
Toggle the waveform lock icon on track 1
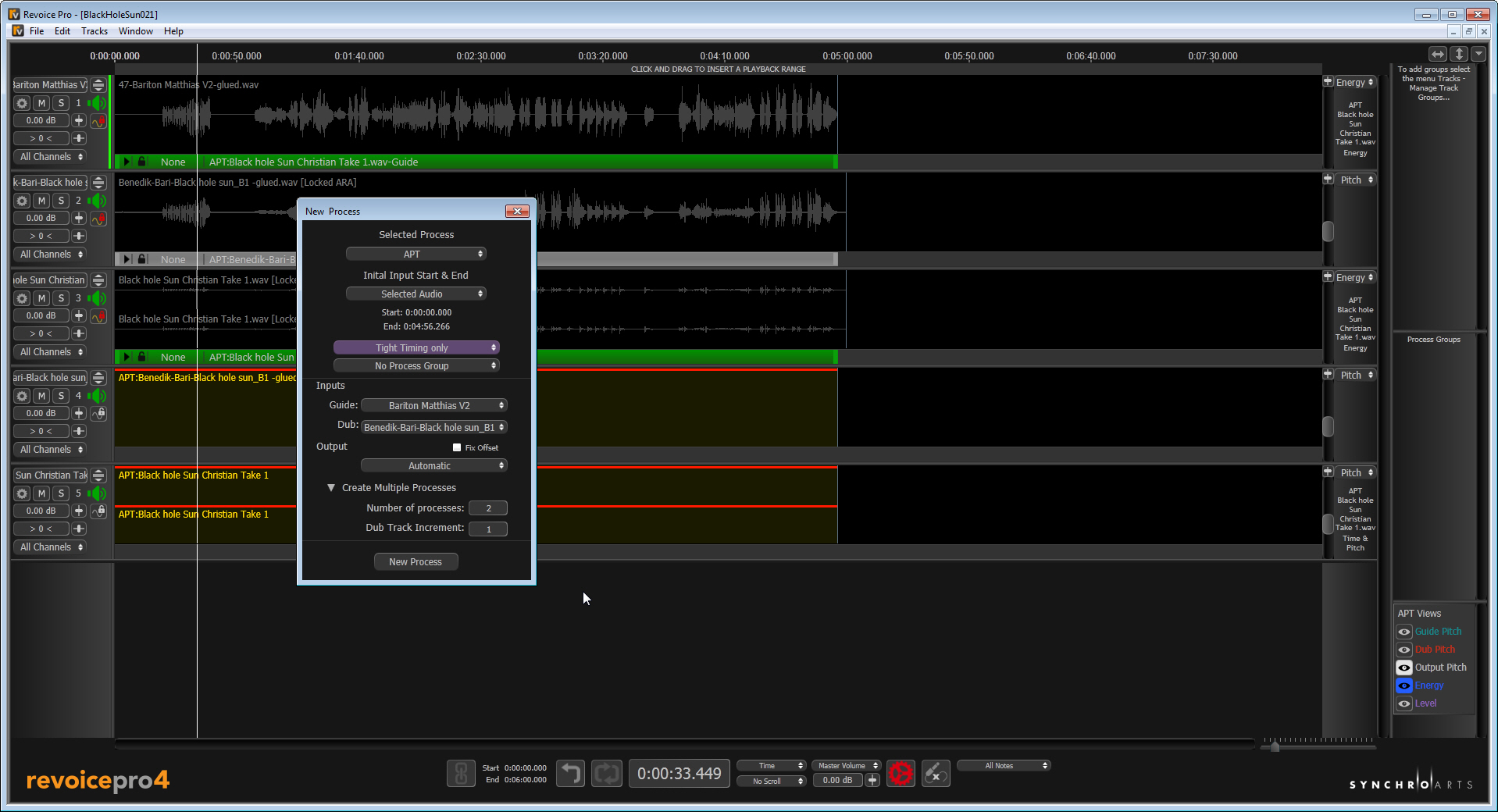[98, 121]
